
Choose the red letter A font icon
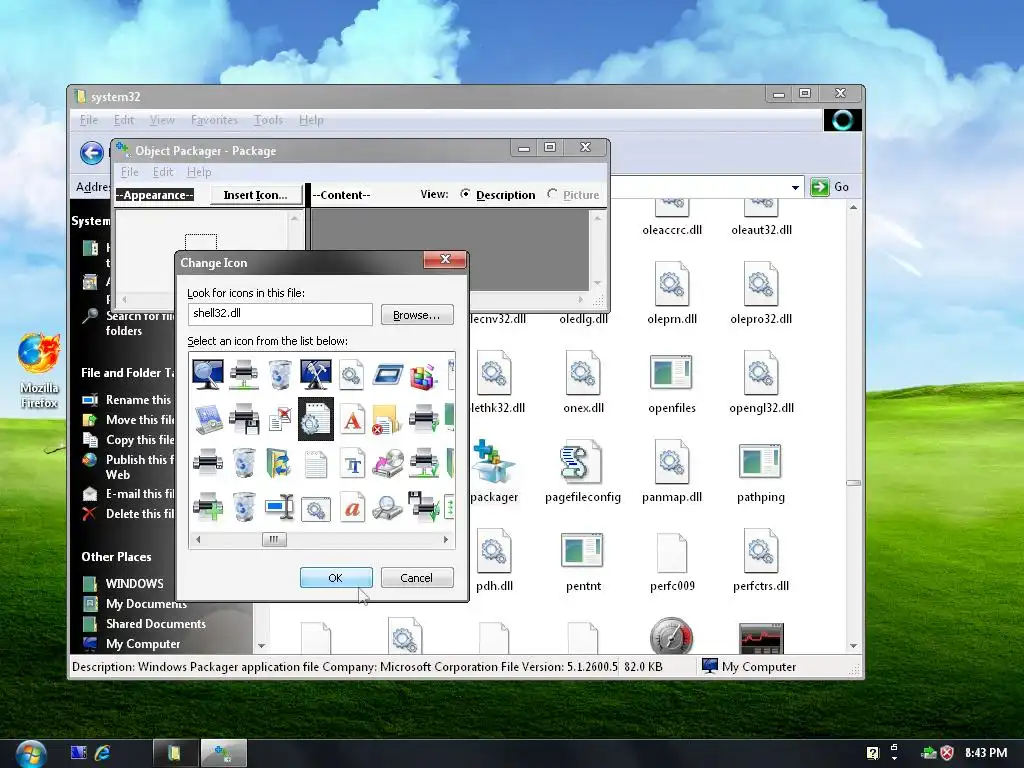point(352,419)
